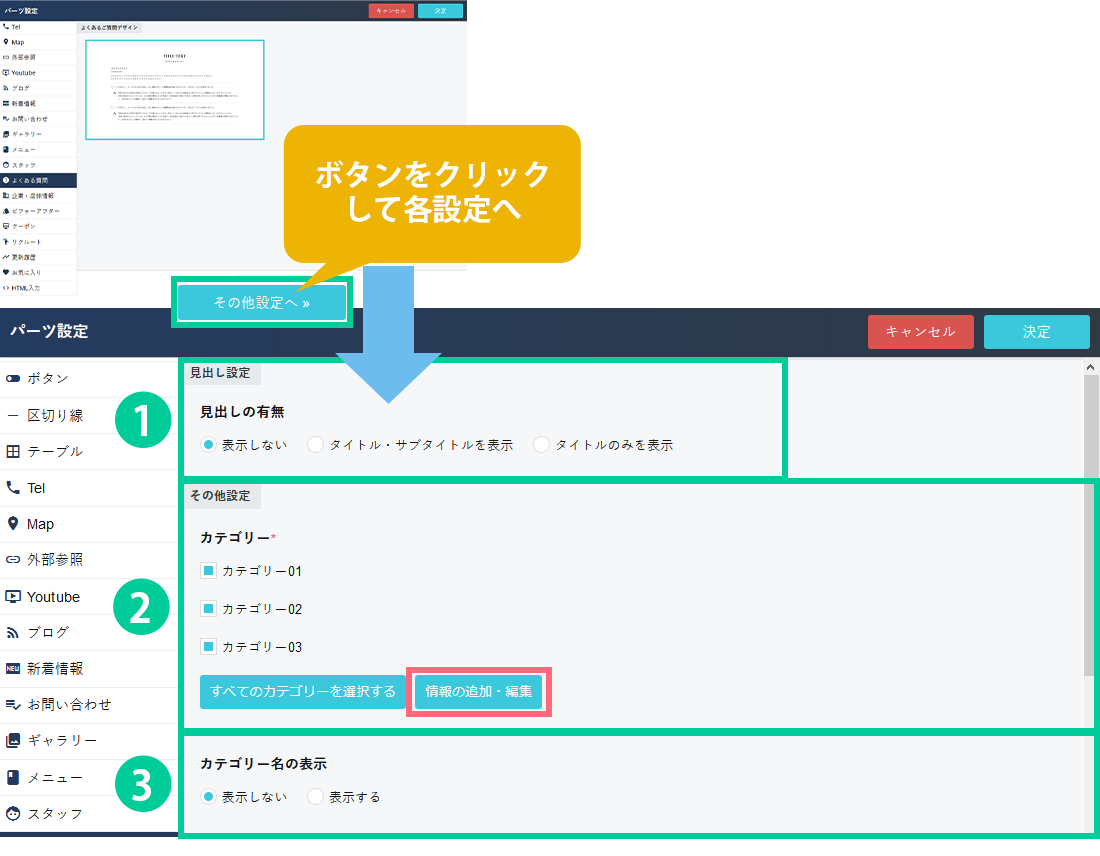Click the 外部参照 link icon
Image resolution: width=1100 pixels, height=856 pixels.
(x=13, y=560)
